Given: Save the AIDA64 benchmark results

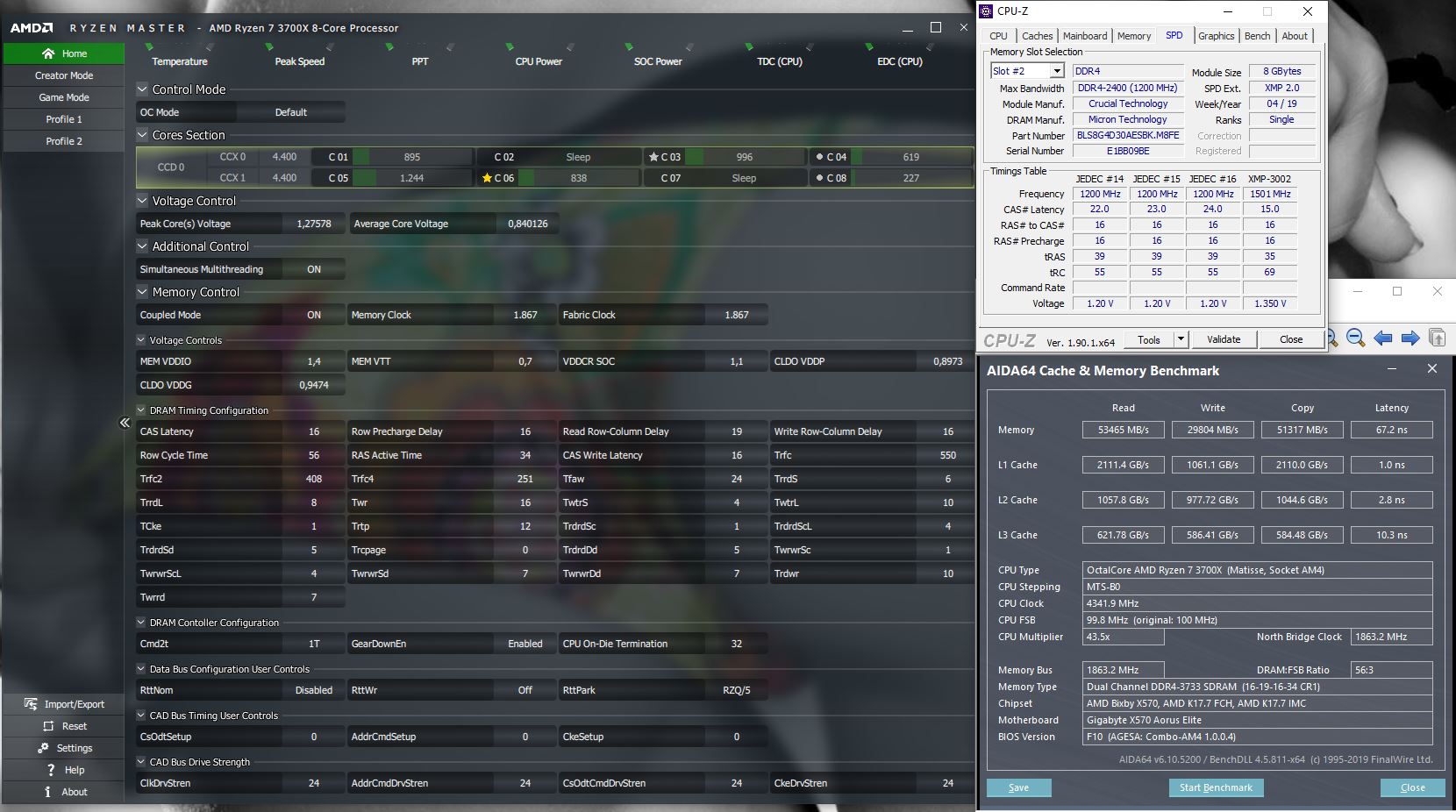Looking at the screenshot, I should pos(1018,787).
